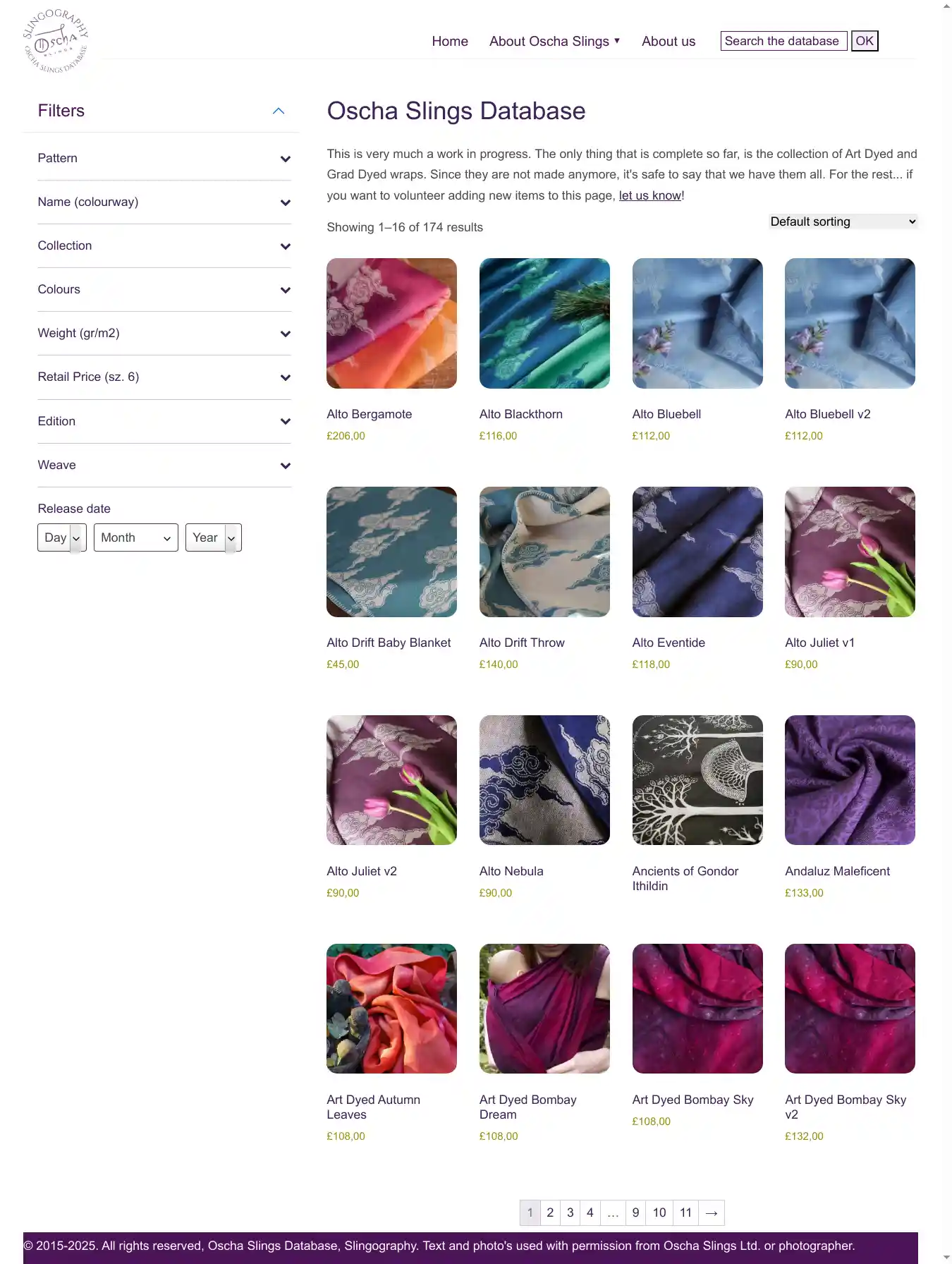Image resolution: width=952 pixels, height=1264 pixels.
Task: Expand the Pattern filter
Action: [x=164, y=159]
